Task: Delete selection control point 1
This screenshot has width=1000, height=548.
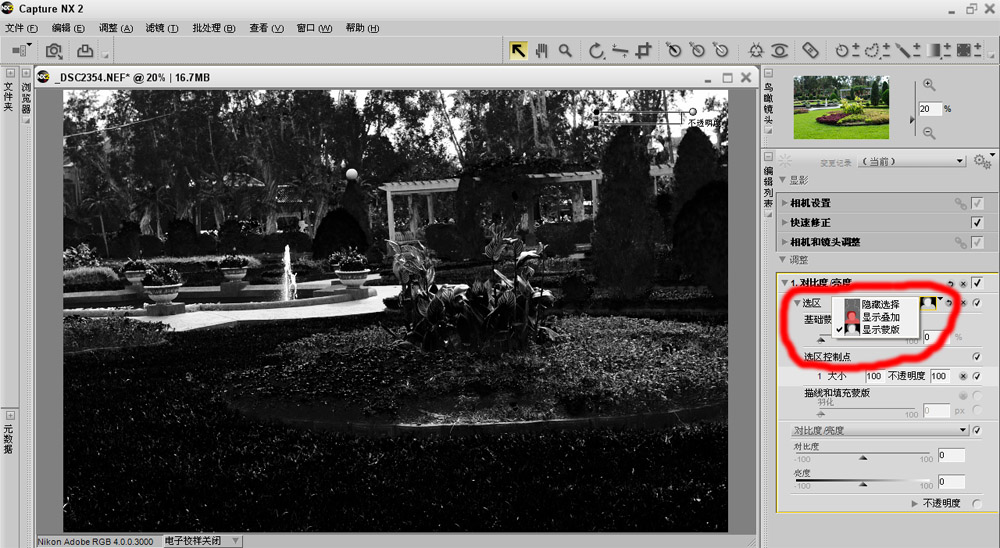Action: pyautogui.click(x=964, y=376)
